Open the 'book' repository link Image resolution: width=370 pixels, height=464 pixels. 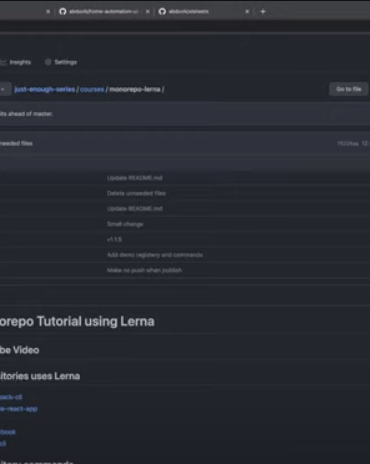tap(8, 432)
